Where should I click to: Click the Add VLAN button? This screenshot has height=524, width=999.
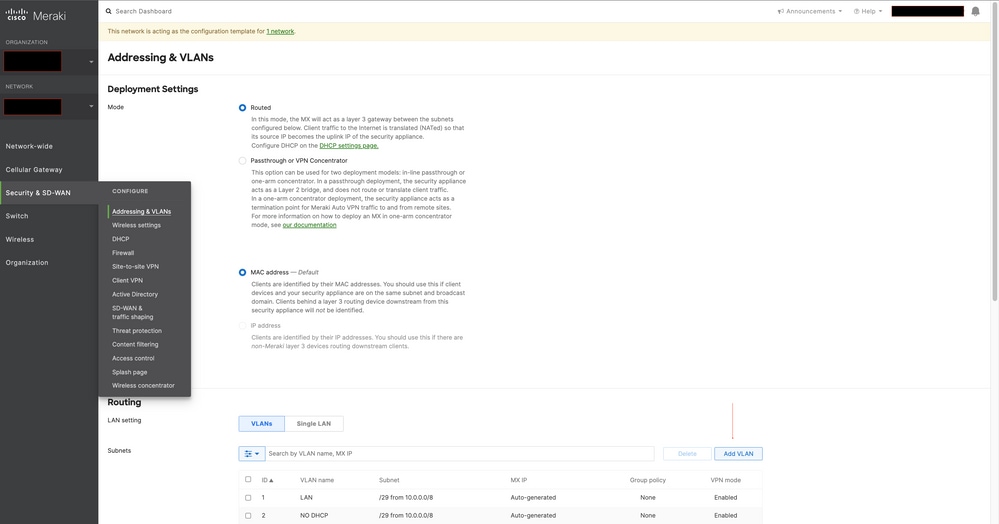point(738,454)
